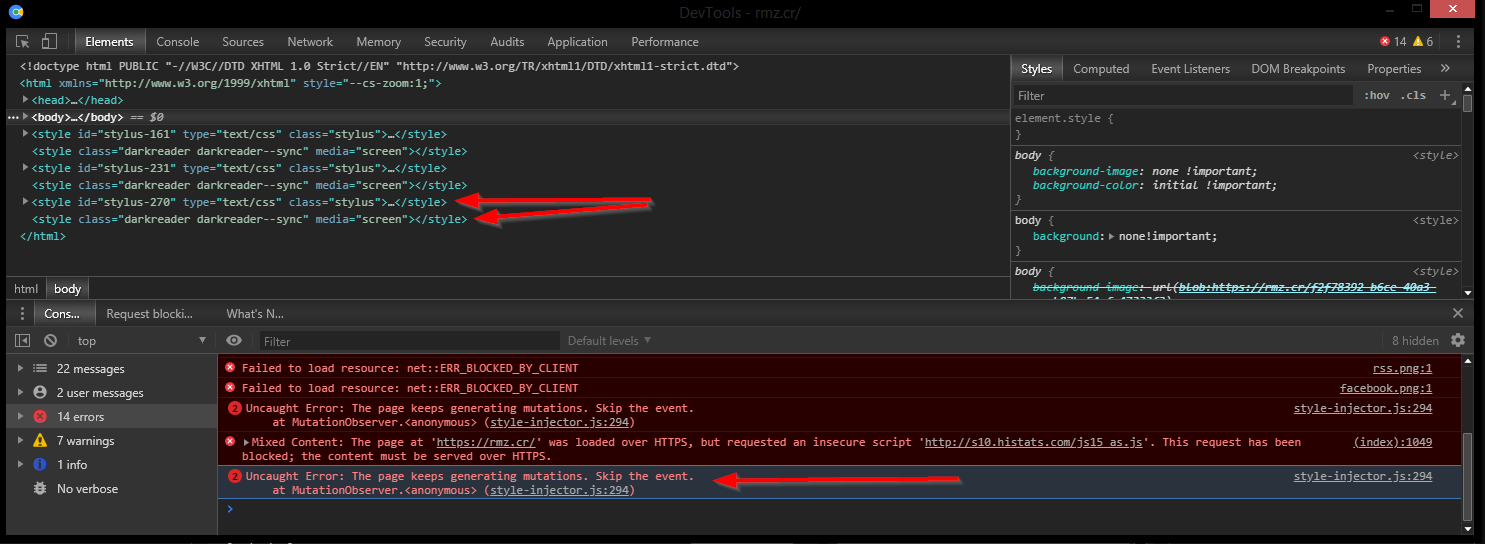Clear the console with the ban icon
This screenshot has height=544, width=1485.
point(50,340)
